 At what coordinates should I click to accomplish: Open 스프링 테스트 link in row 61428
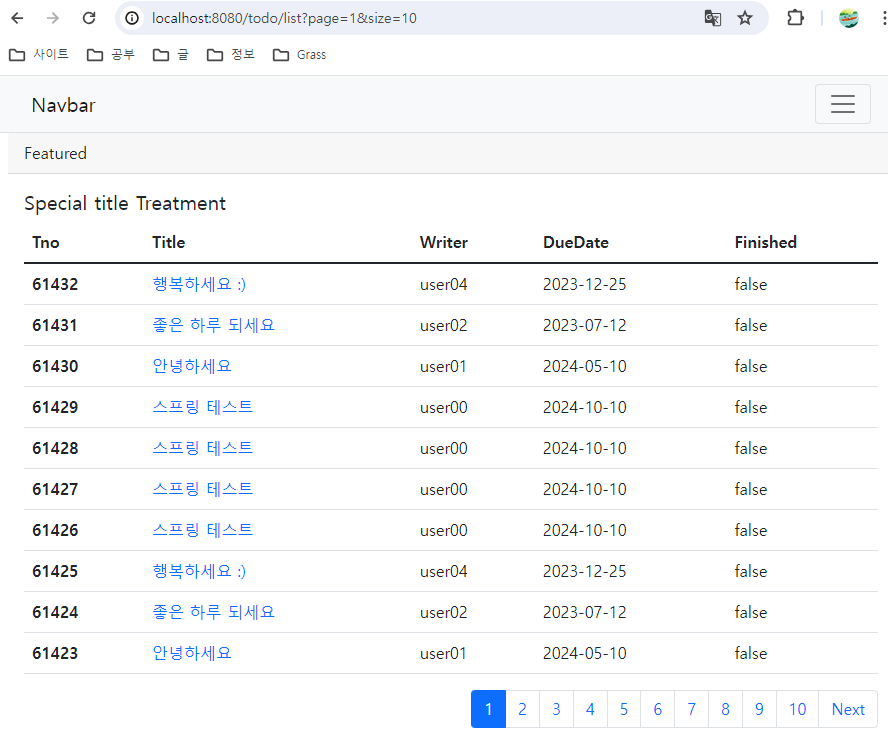click(x=202, y=448)
